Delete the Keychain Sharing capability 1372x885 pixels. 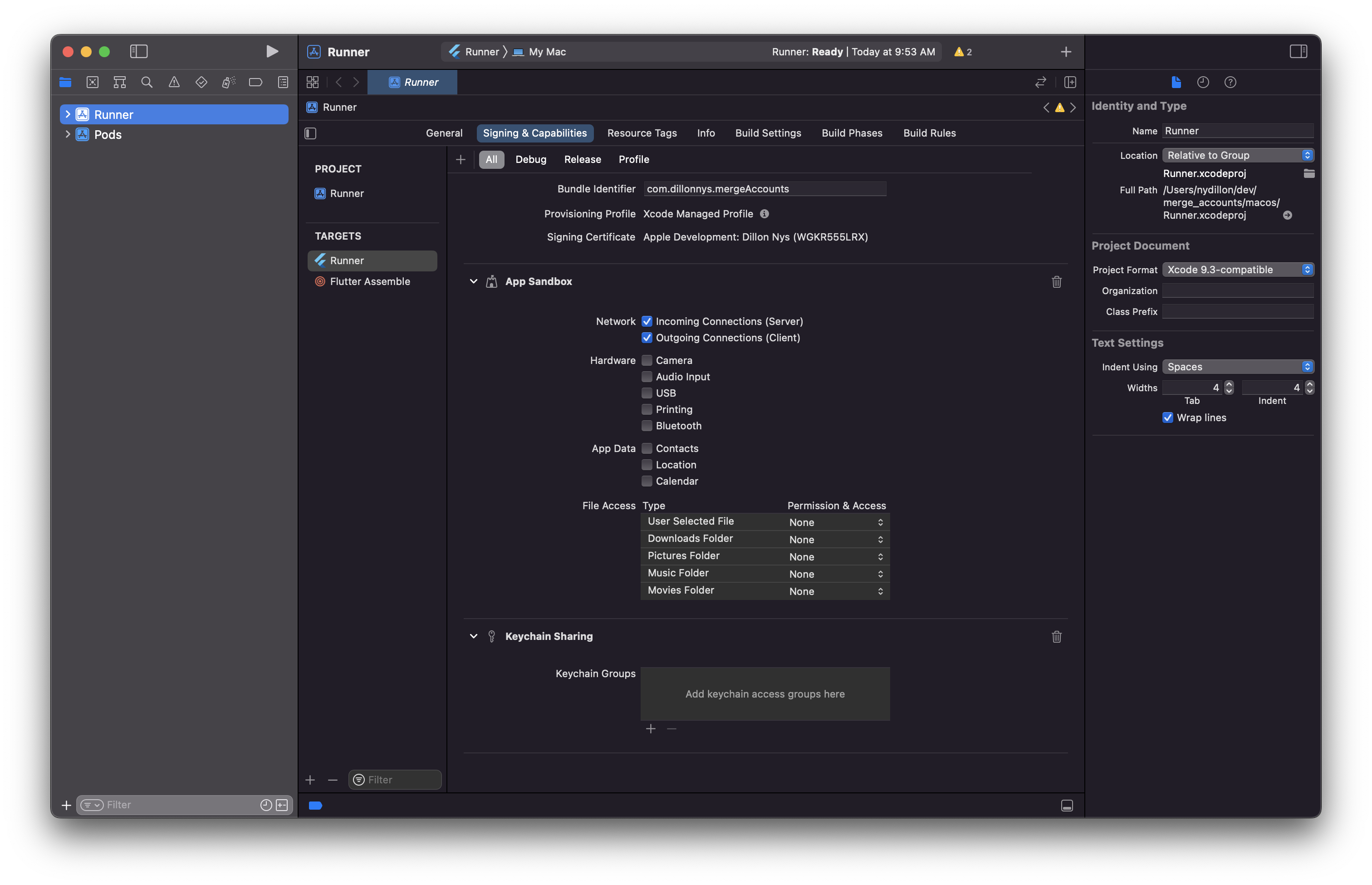tap(1057, 637)
